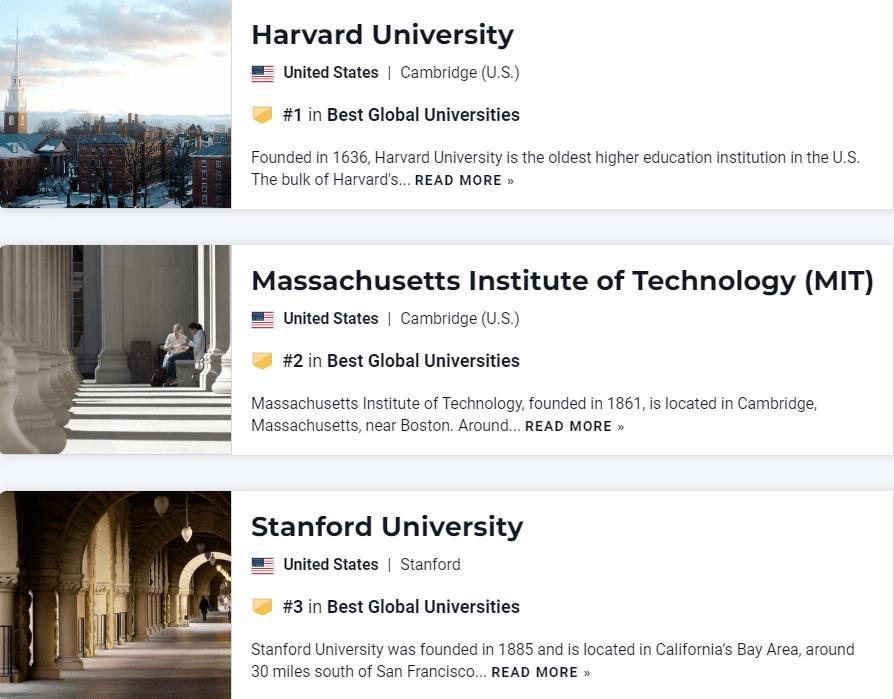Image resolution: width=894 pixels, height=699 pixels.
Task: Click the US flag icon beside Harvard University
Action: point(263,72)
